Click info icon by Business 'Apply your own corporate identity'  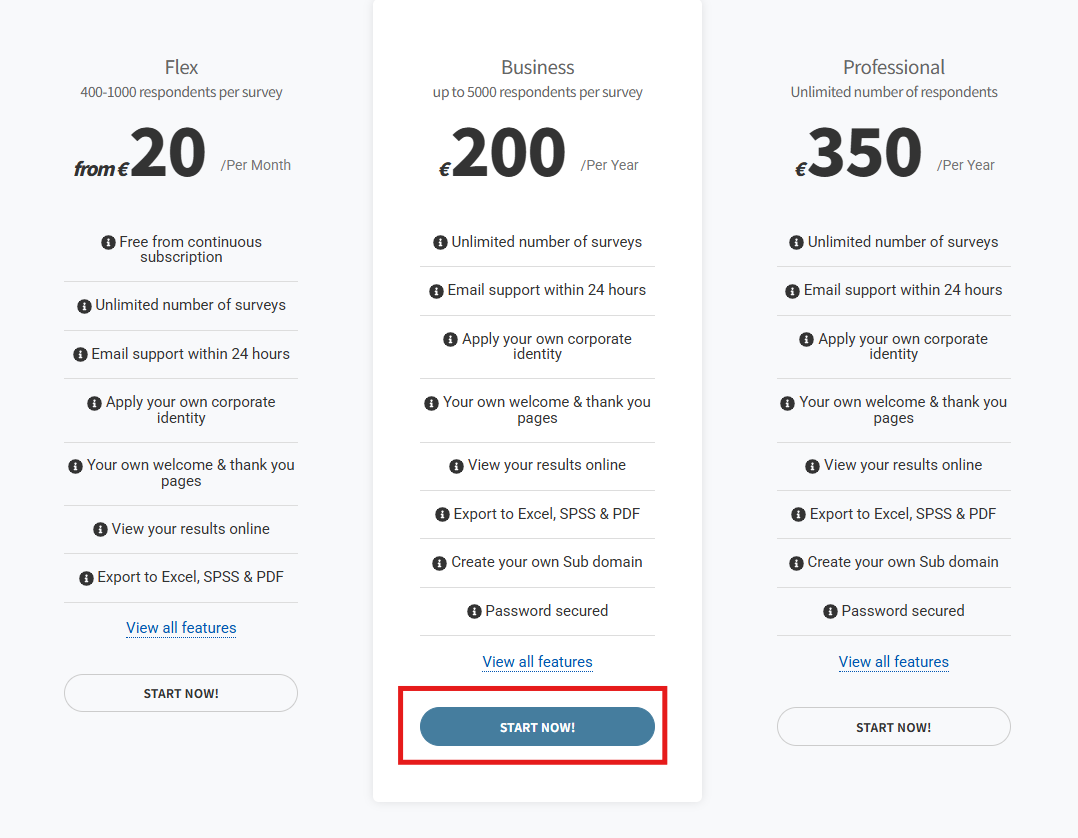click(451, 340)
